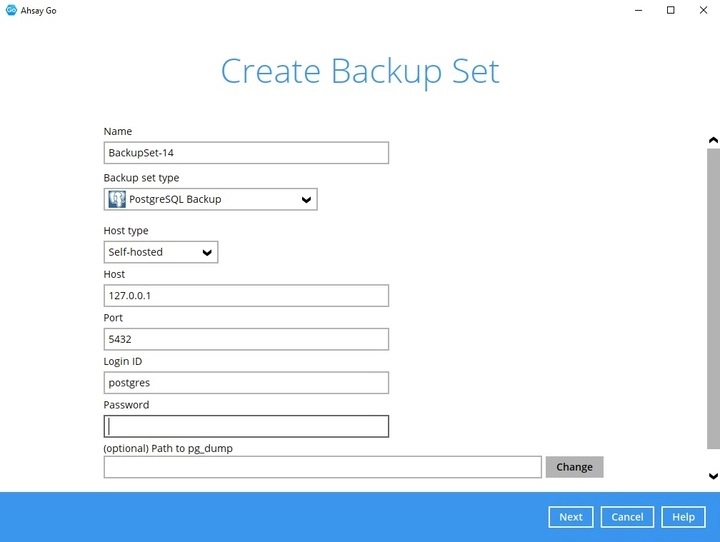The image size is (720, 542).
Task: Click the 'Host' label above 127.0.0.1
Action: [x=114, y=274]
